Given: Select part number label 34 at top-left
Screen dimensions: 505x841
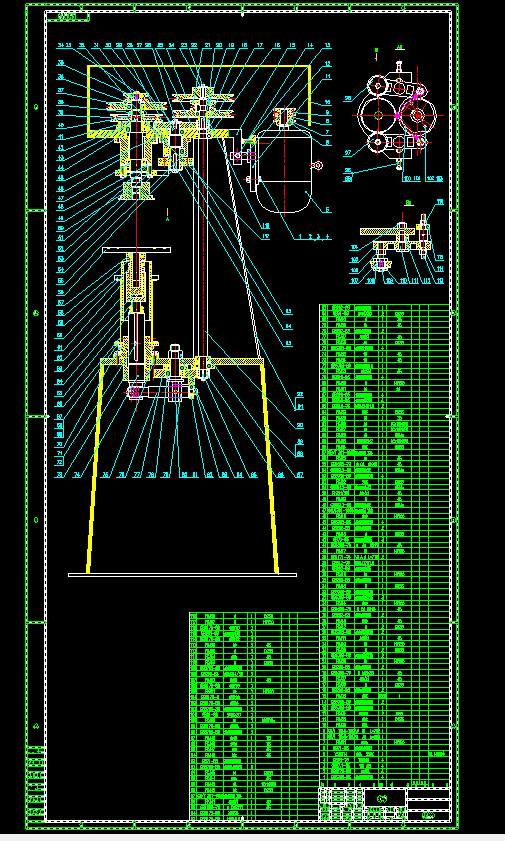Looking at the screenshot, I should tap(61, 45).
